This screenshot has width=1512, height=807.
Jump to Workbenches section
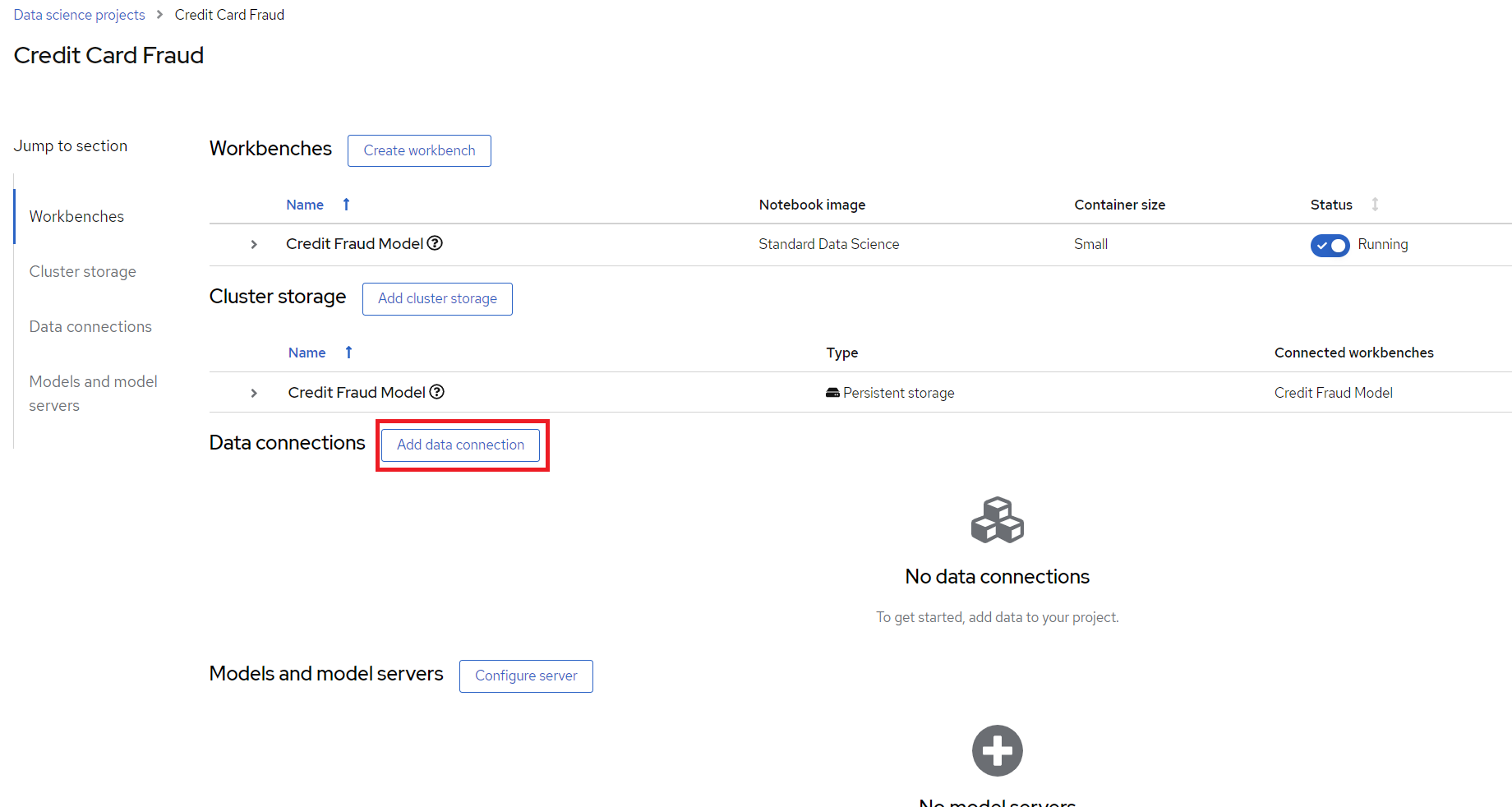pos(76,216)
